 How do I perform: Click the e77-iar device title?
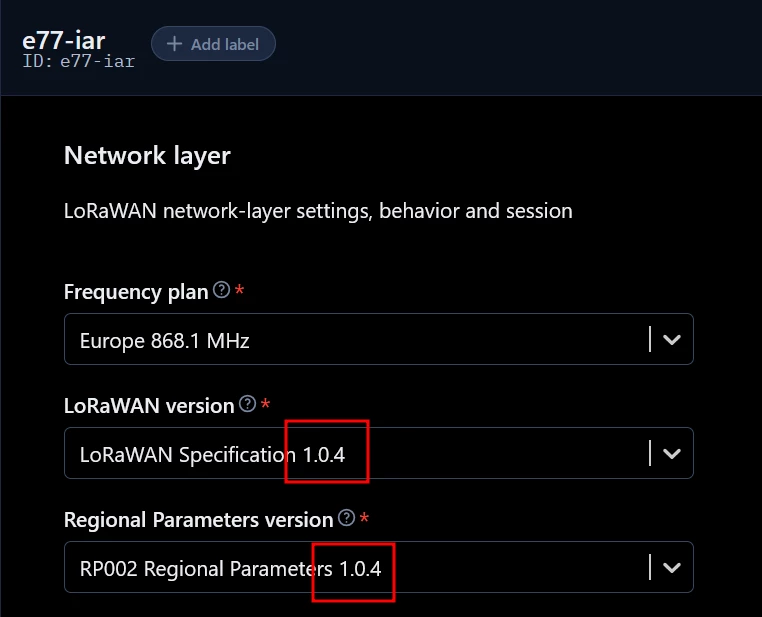pyautogui.click(x=64, y=41)
